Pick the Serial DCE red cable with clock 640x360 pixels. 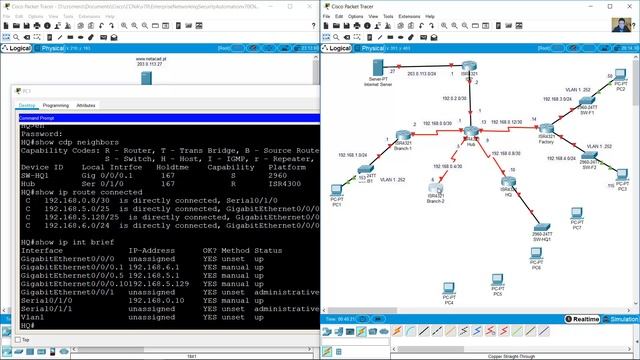(491, 331)
